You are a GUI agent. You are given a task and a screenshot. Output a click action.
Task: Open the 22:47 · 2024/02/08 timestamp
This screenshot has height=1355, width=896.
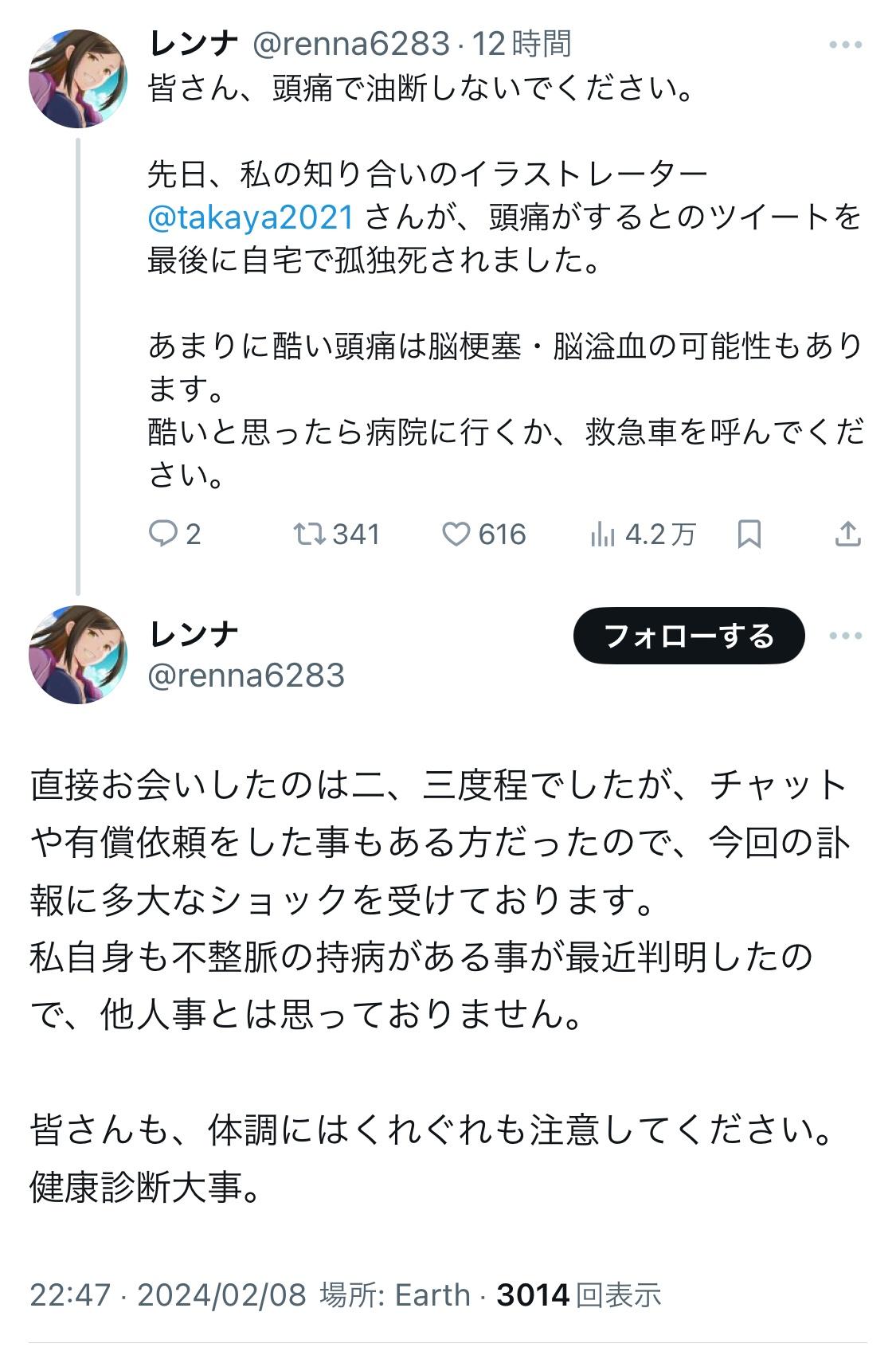point(168,1294)
